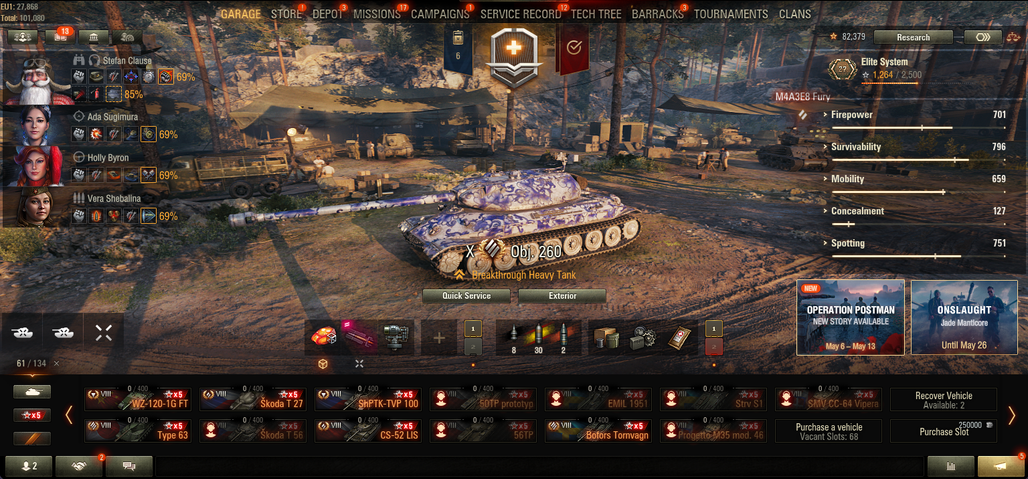Click the Quick Service button

pyautogui.click(x=466, y=296)
